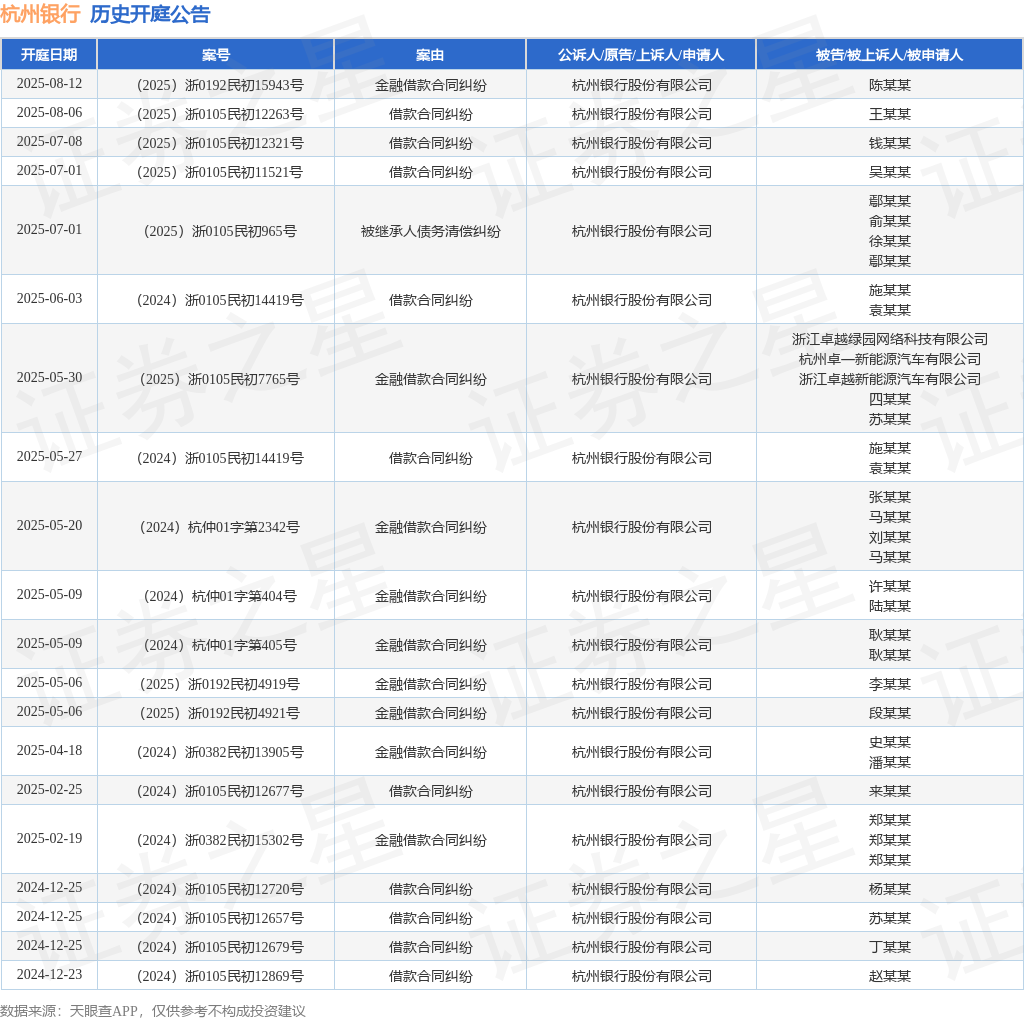Click case number 浙0105民初12869号
The image size is (1024, 1020).
(x=220, y=976)
